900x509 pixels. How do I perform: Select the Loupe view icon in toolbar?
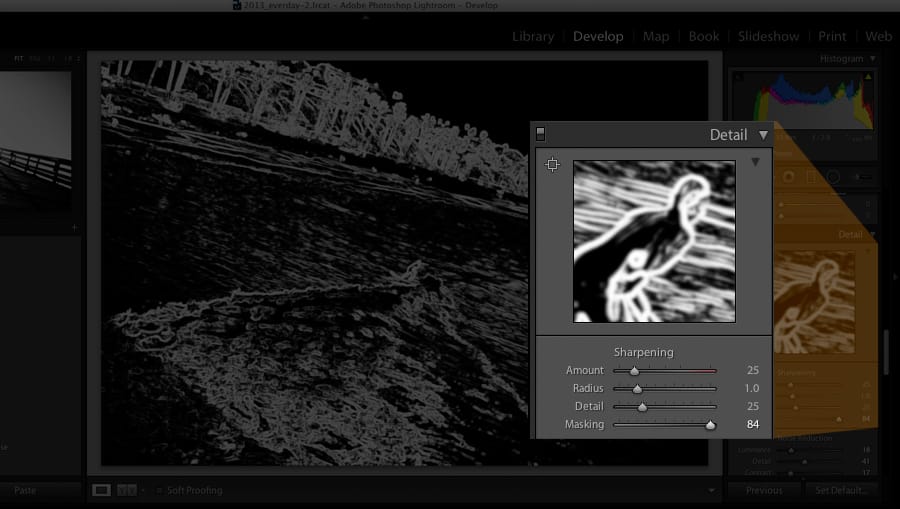pyautogui.click(x=101, y=490)
